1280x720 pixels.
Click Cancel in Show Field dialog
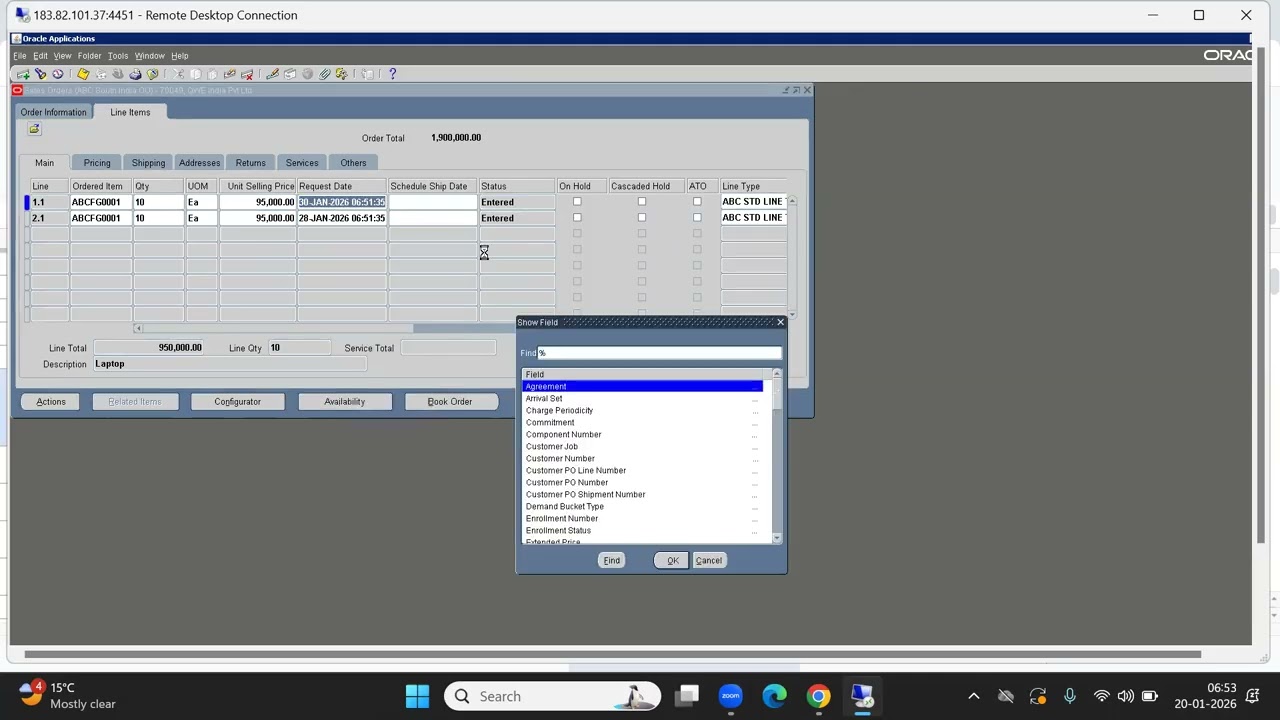pyautogui.click(x=708, y=560)
